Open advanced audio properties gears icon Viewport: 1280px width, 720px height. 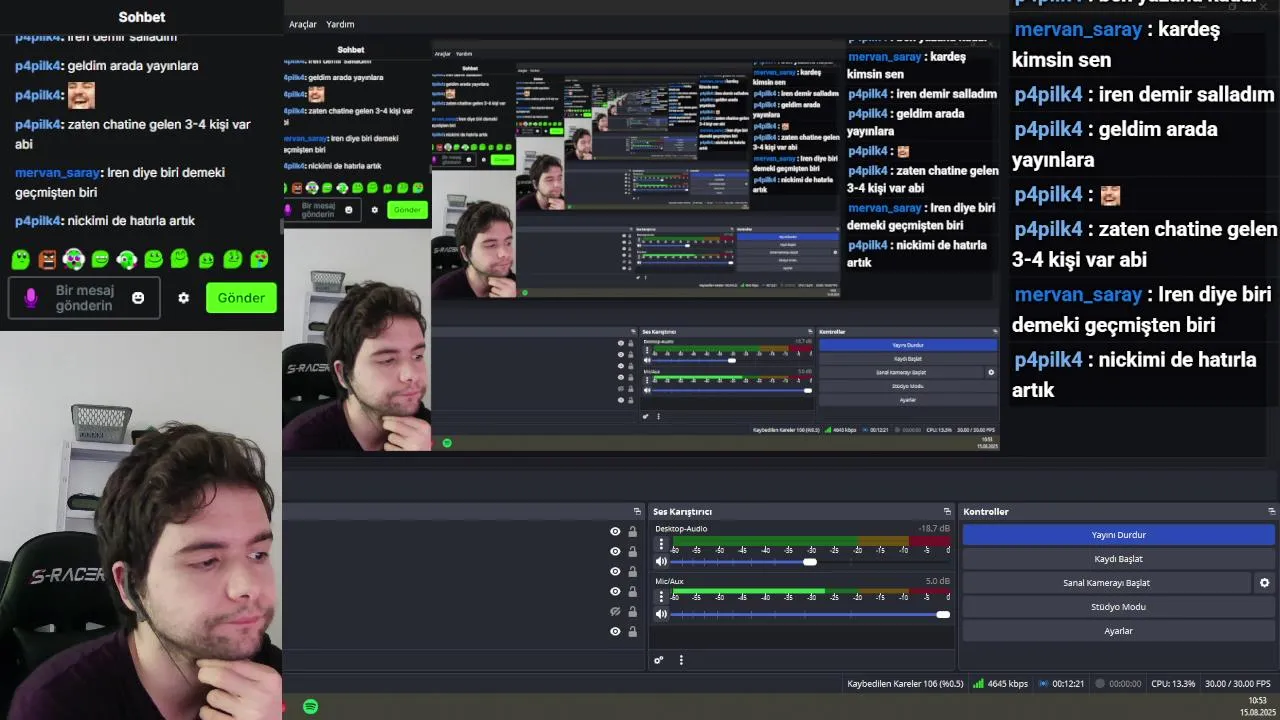click(x=658, y=660)
